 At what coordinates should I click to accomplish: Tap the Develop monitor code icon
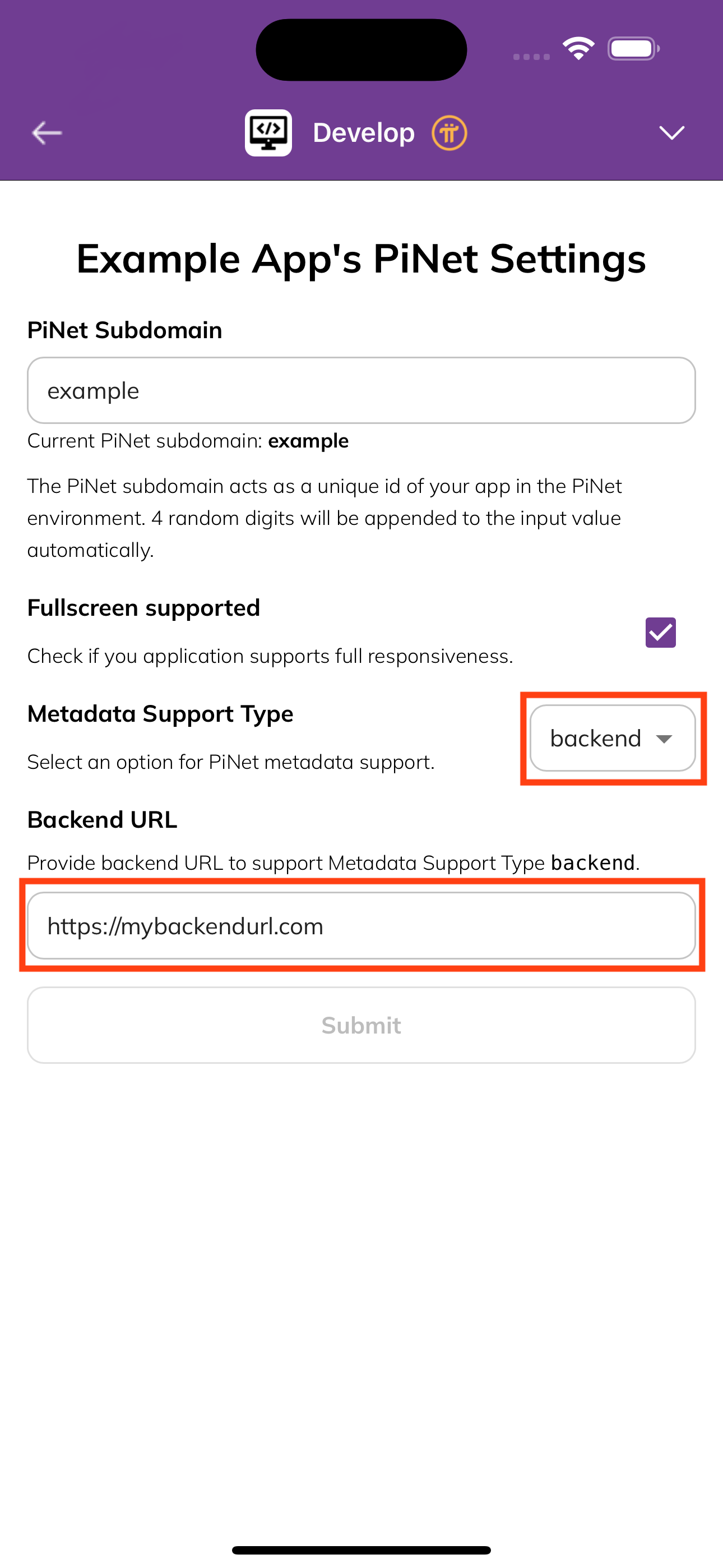(x=268, y=132)
